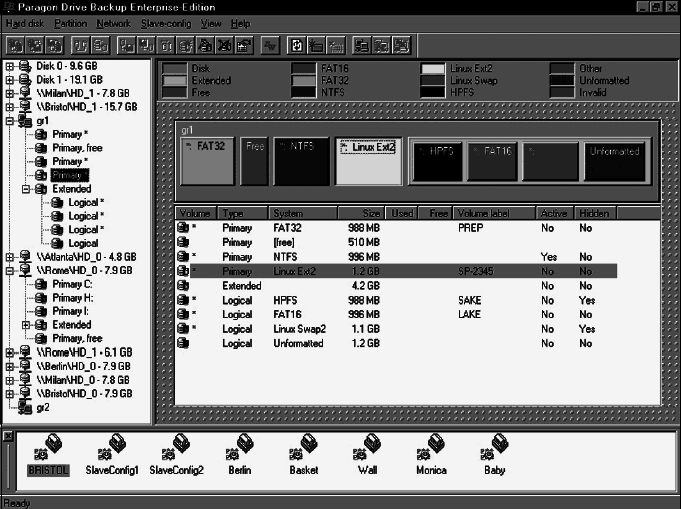
Task: Click the Volume label column header
Action: click(x=493, y=213)
